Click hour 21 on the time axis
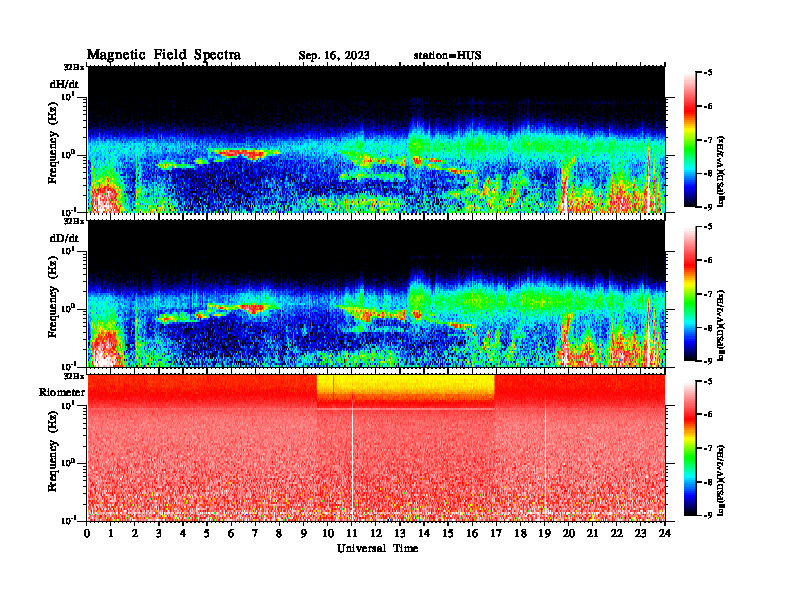 (x=592, y=533)
